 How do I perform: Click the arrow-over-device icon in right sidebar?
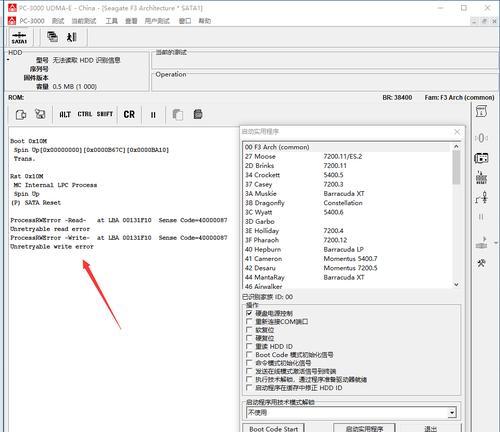482,242
